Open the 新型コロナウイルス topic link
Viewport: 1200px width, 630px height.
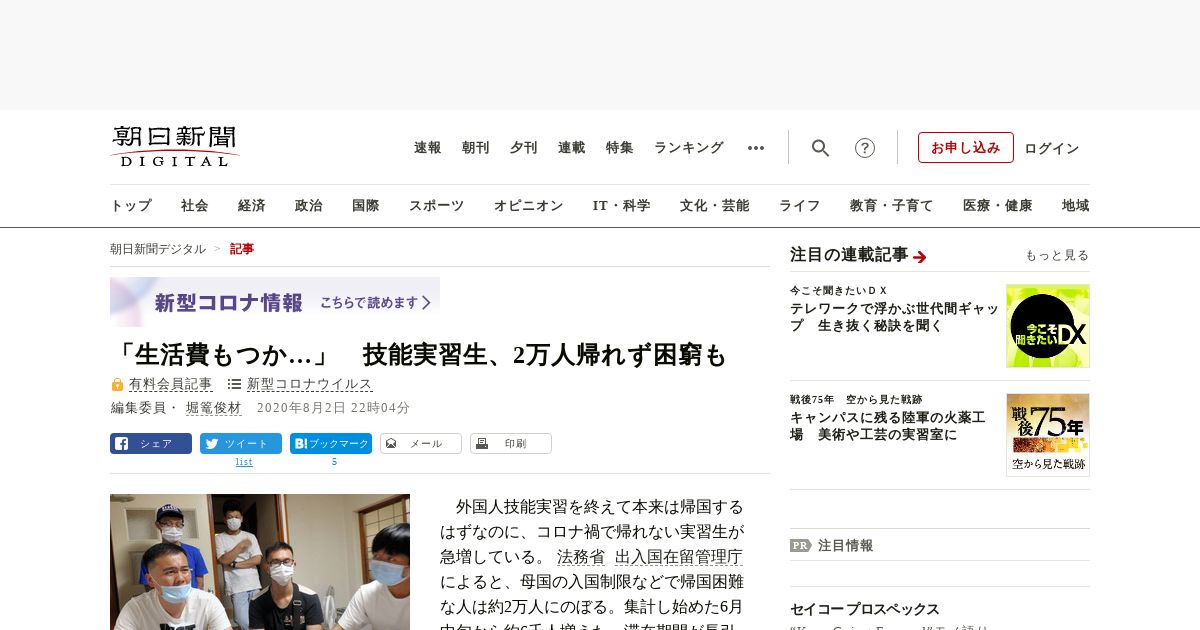310,384
